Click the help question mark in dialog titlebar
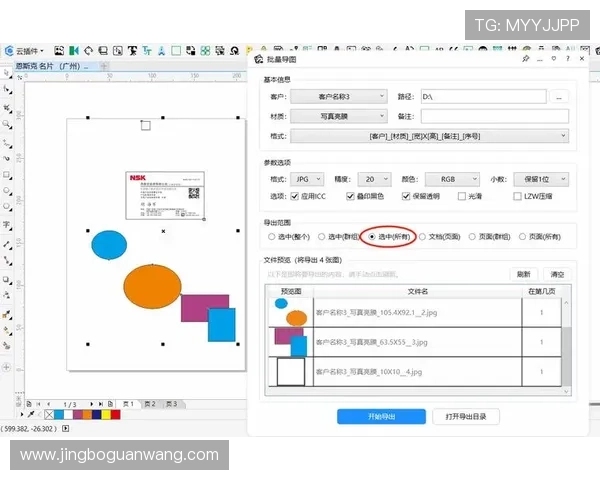This screenshot has width=600, height=480. click(x=568, y=59)
